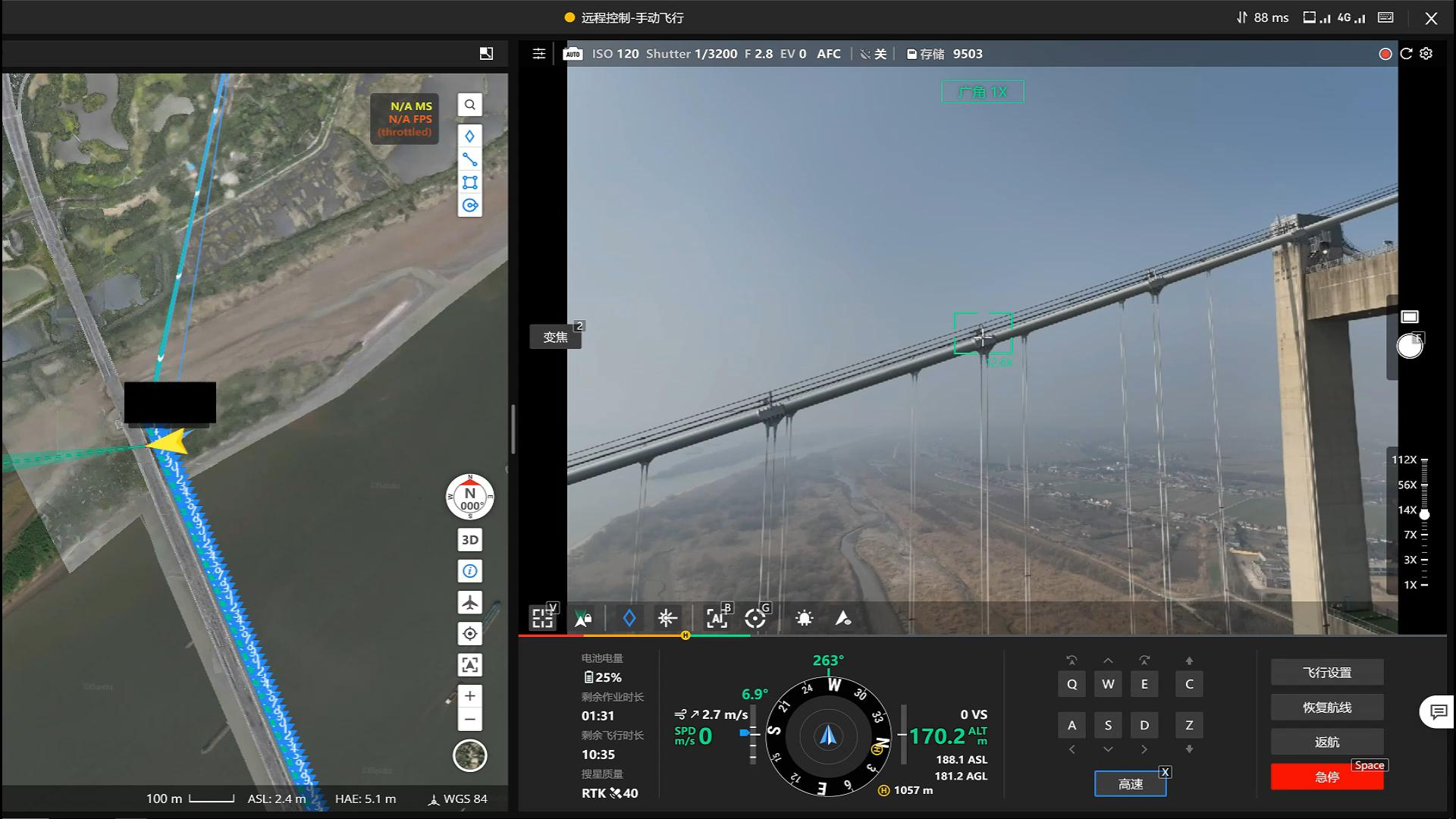Select the 广角 1X wide-angle lens label
This screenshot has width=1456, height=819.
pyautogui.click(x=983, y=92)
